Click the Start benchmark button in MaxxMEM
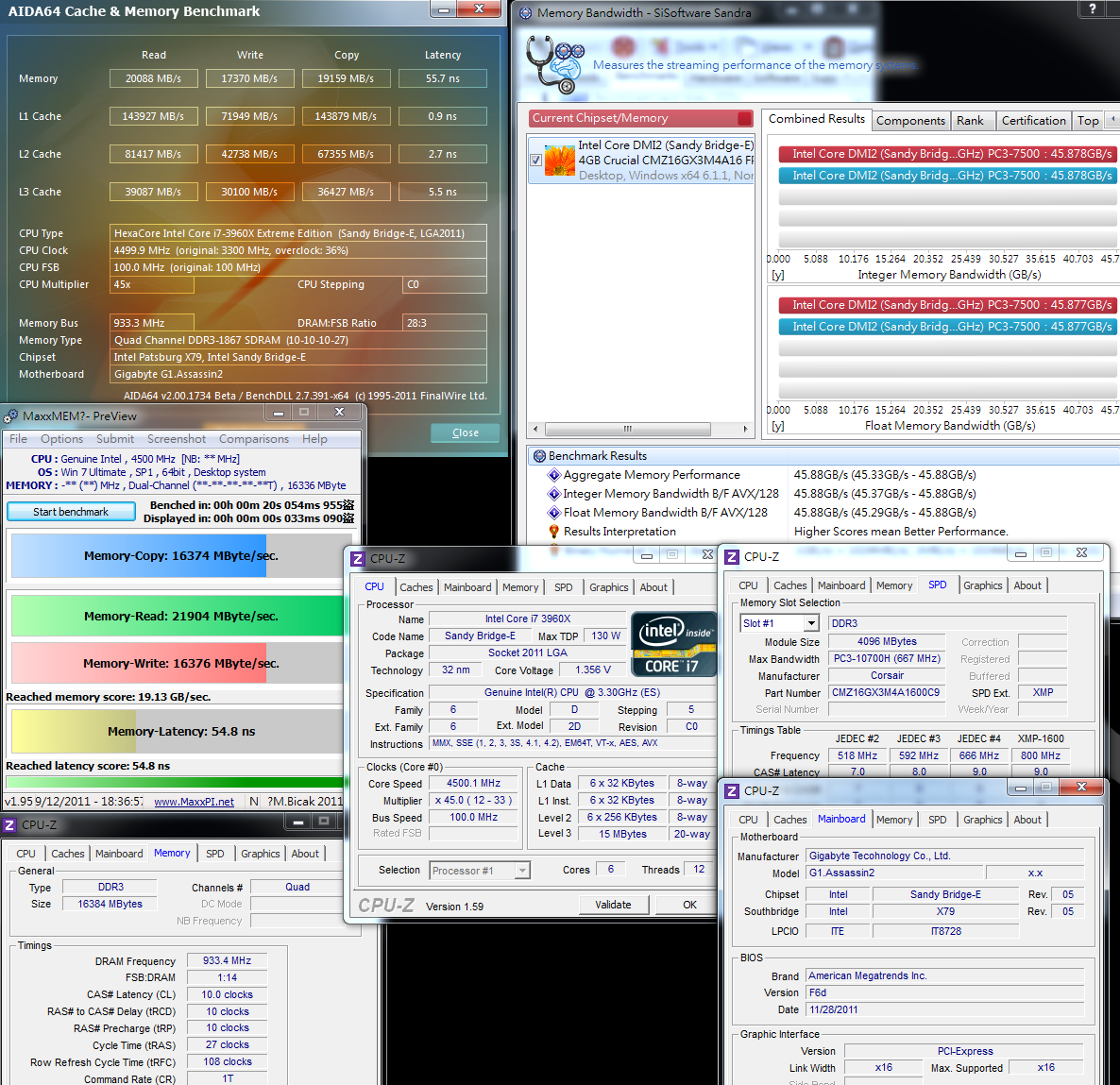Viewport: 1120px width, 1085px height. tap(71, 512)
